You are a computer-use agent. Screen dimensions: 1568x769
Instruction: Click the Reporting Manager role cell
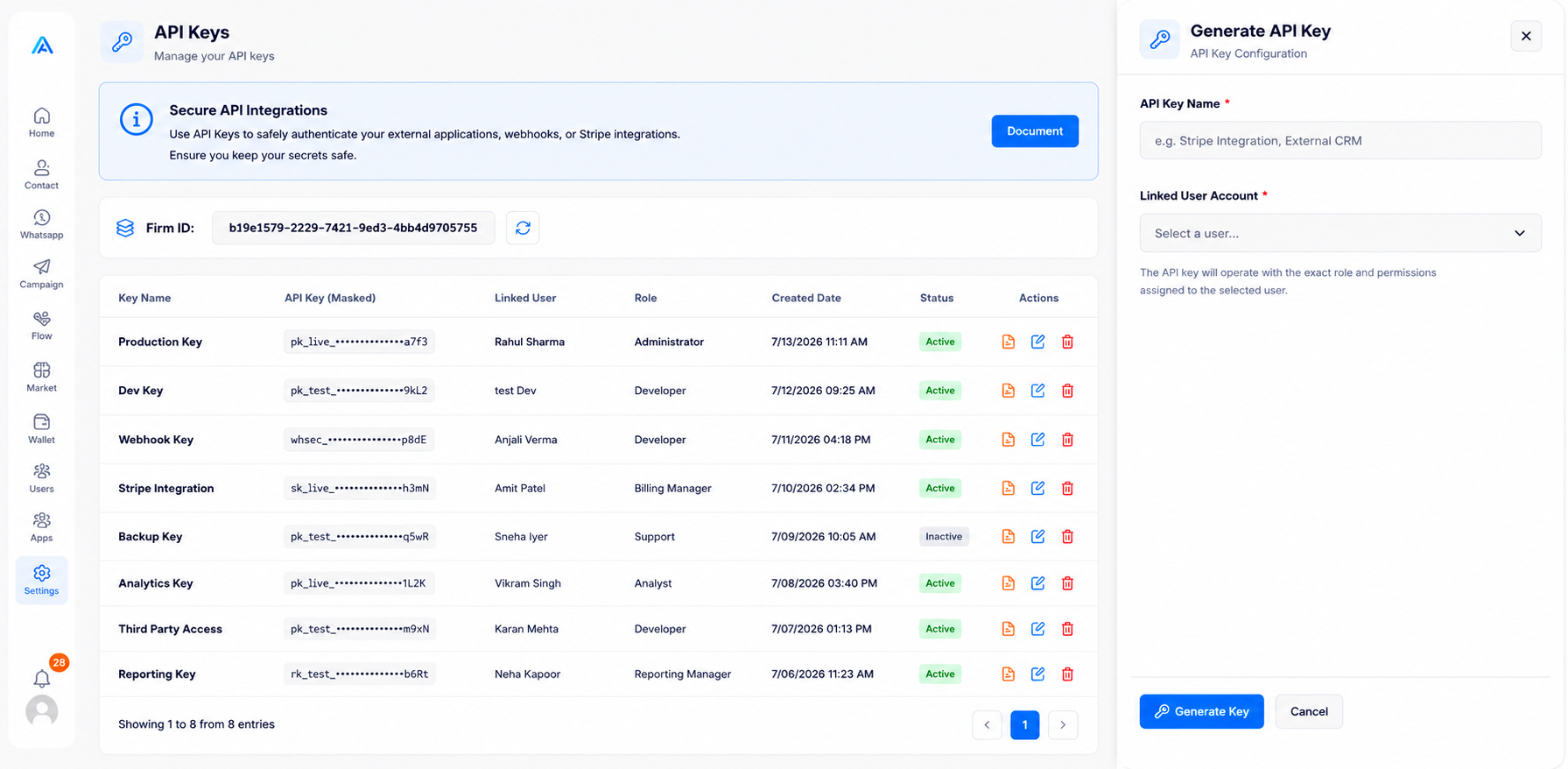coord(682,674)
